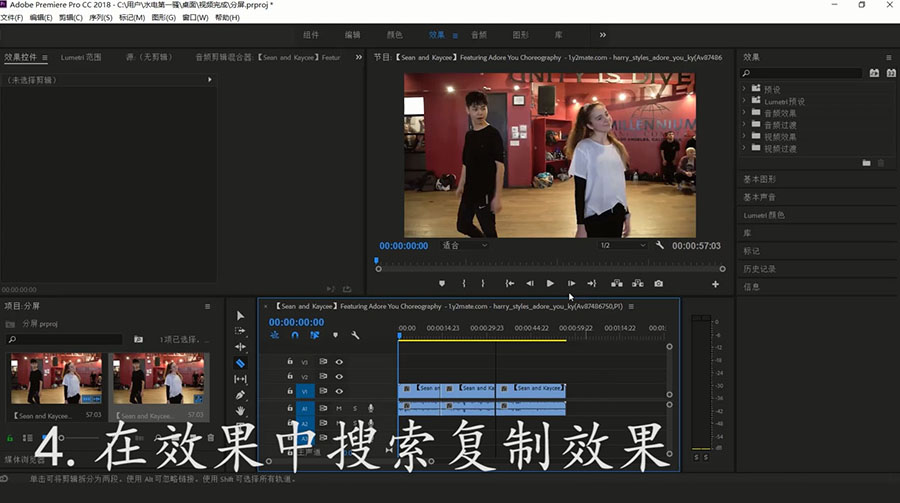
Task: Choose the Pen tool in the tools panel
Action: [x=240, y=395]
